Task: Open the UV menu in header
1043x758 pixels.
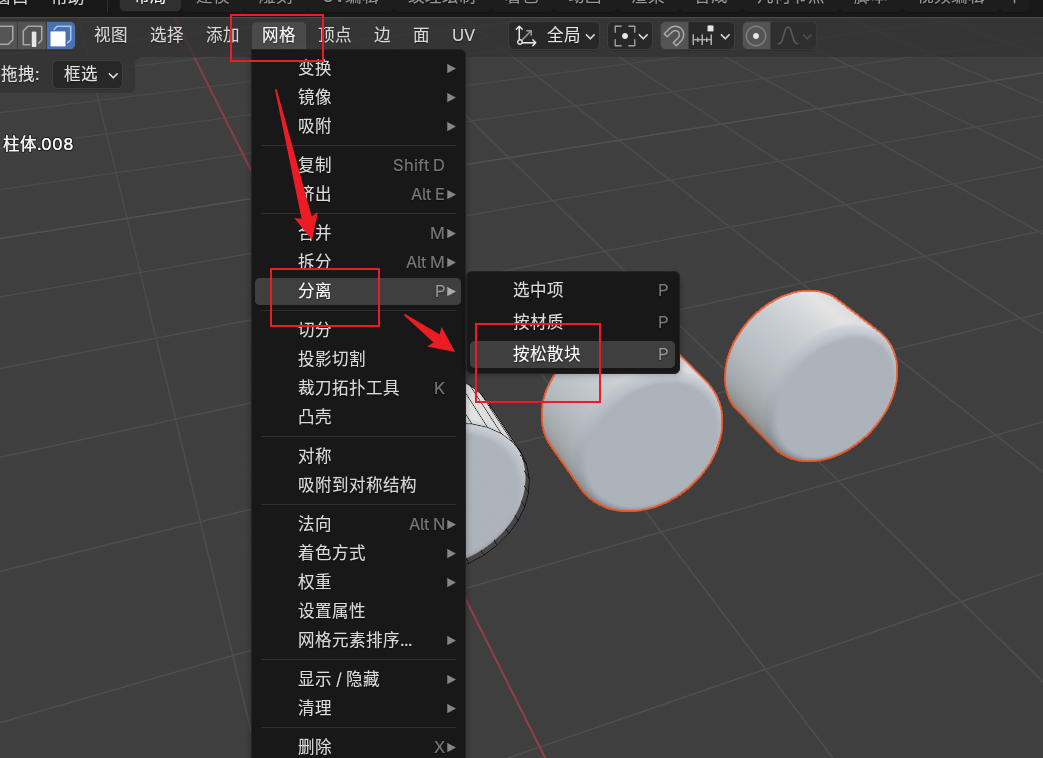Action: coord(463,36)
